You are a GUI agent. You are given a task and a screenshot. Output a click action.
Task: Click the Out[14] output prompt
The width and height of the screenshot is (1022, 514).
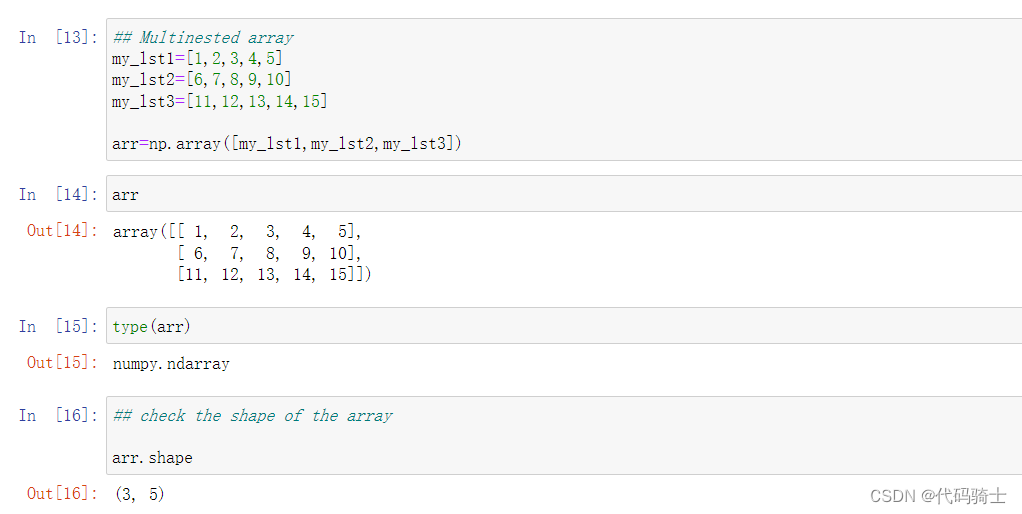63,231
